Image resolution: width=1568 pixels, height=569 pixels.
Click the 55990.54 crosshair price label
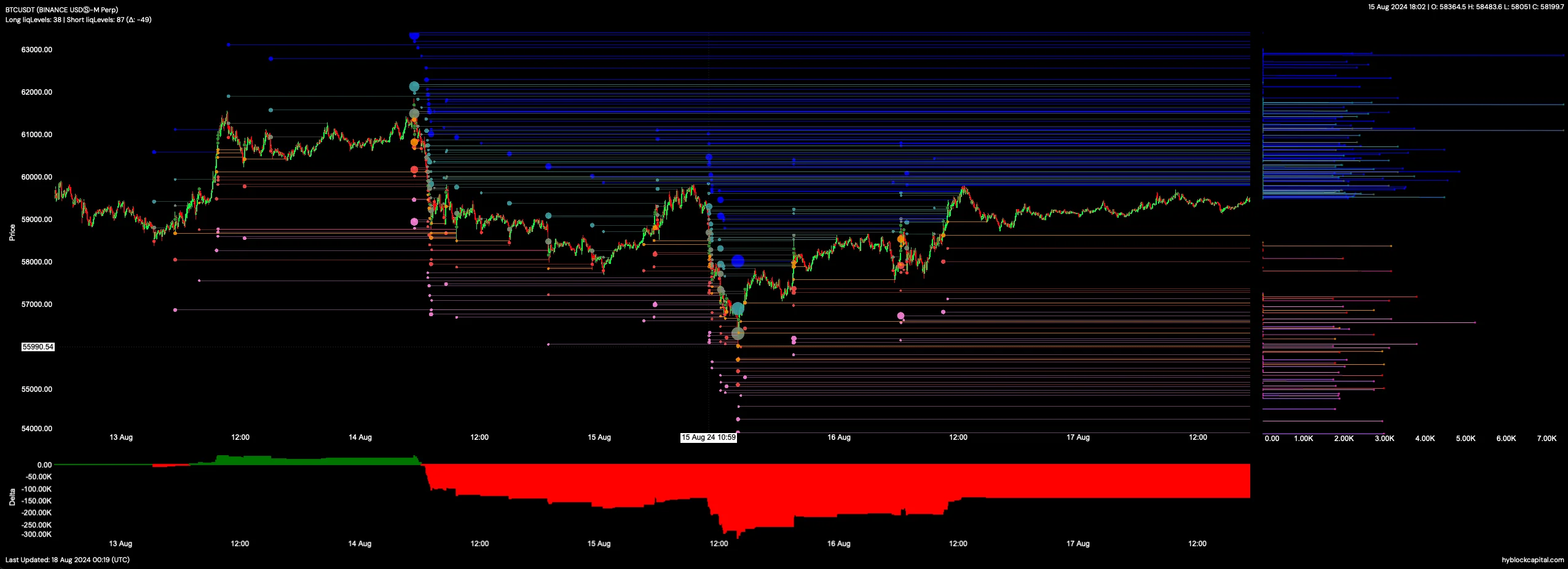(x=38, y=347)
